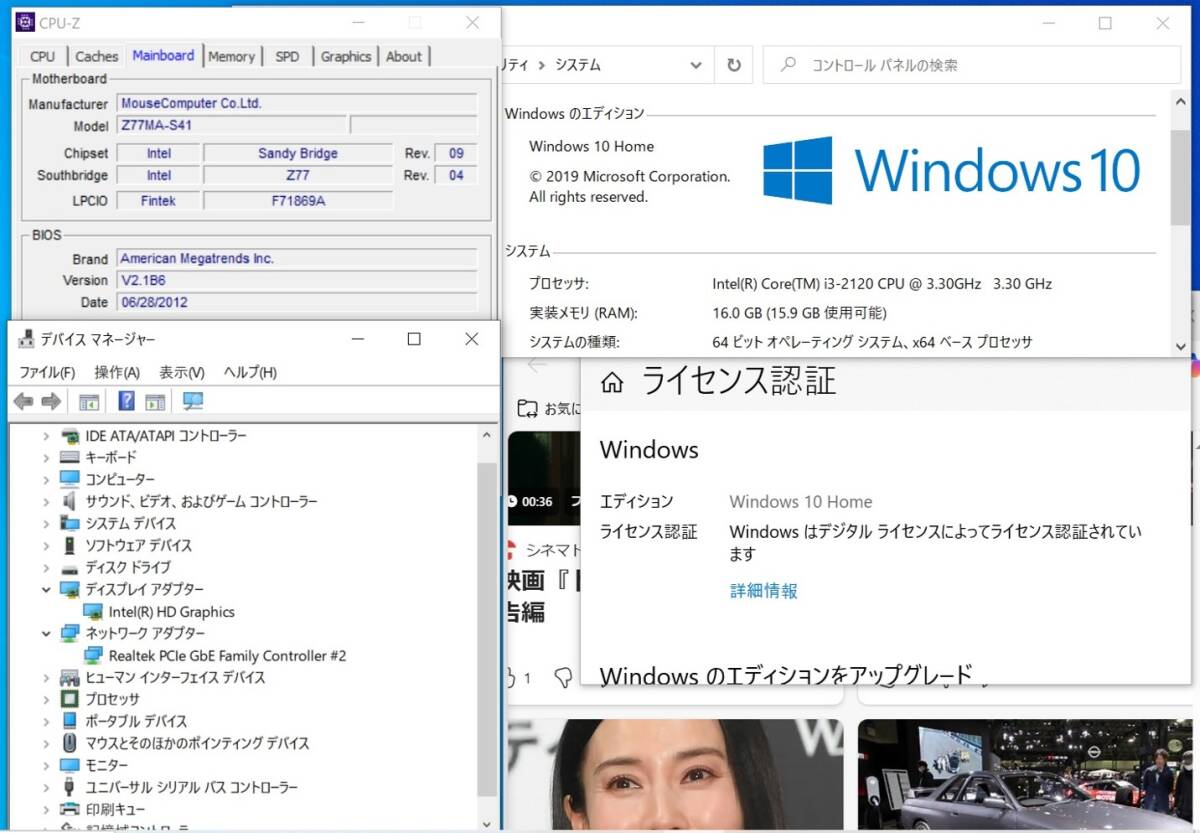Screen dimensions: 1200x833
Task: Click the 印刷キュー printer icon
Action: 70,809
